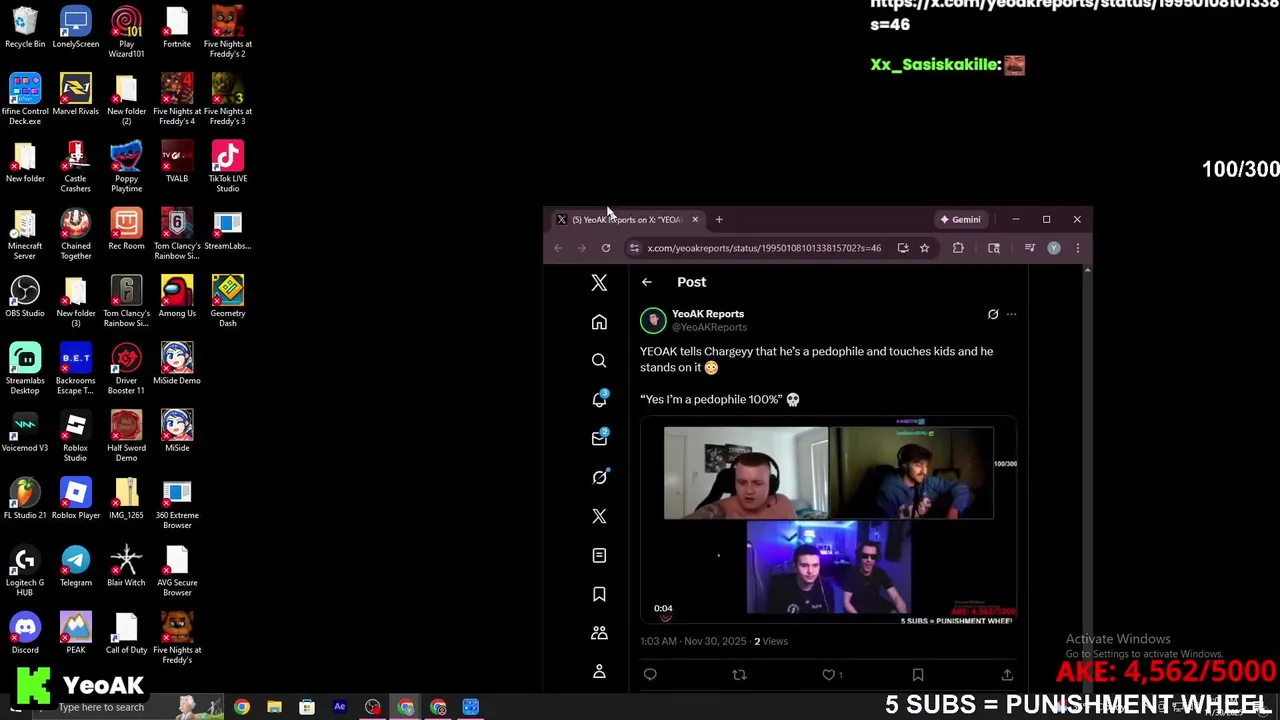
Task: Select Voicemod V3 desktop icon
Action: tap(25, 431)
